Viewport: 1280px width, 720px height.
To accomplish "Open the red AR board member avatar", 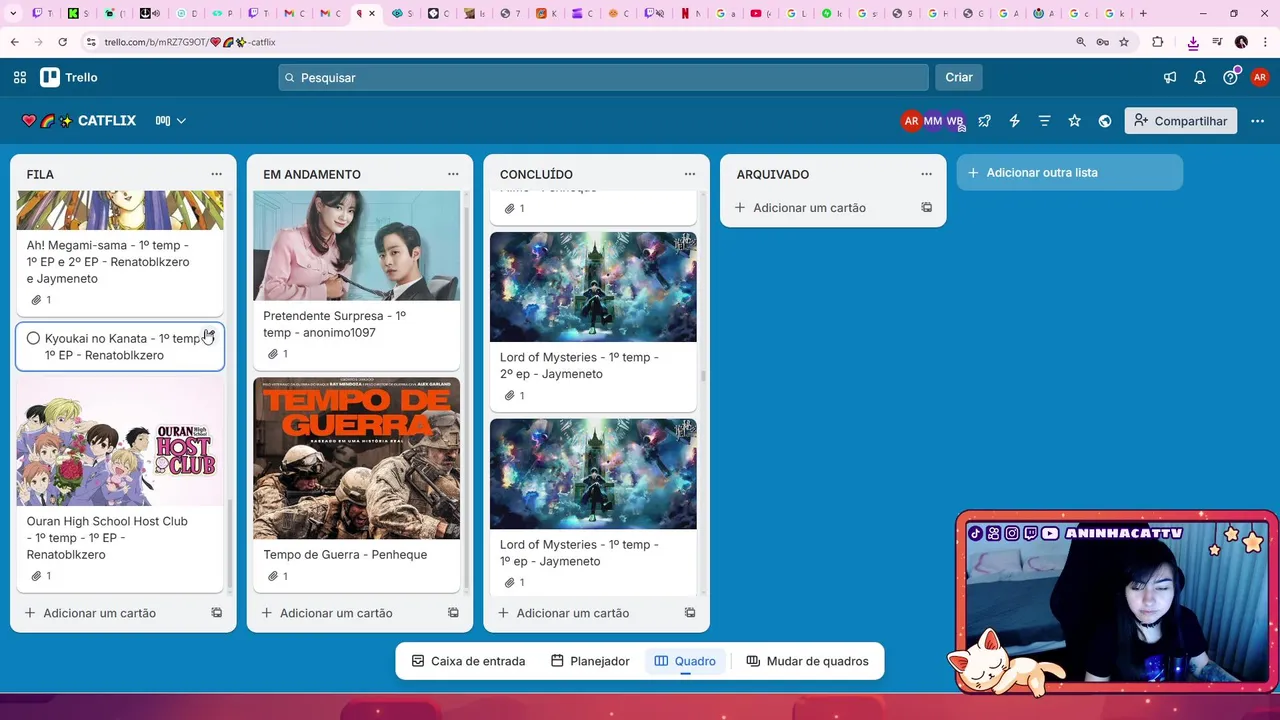I will click(x=911, y=121).
